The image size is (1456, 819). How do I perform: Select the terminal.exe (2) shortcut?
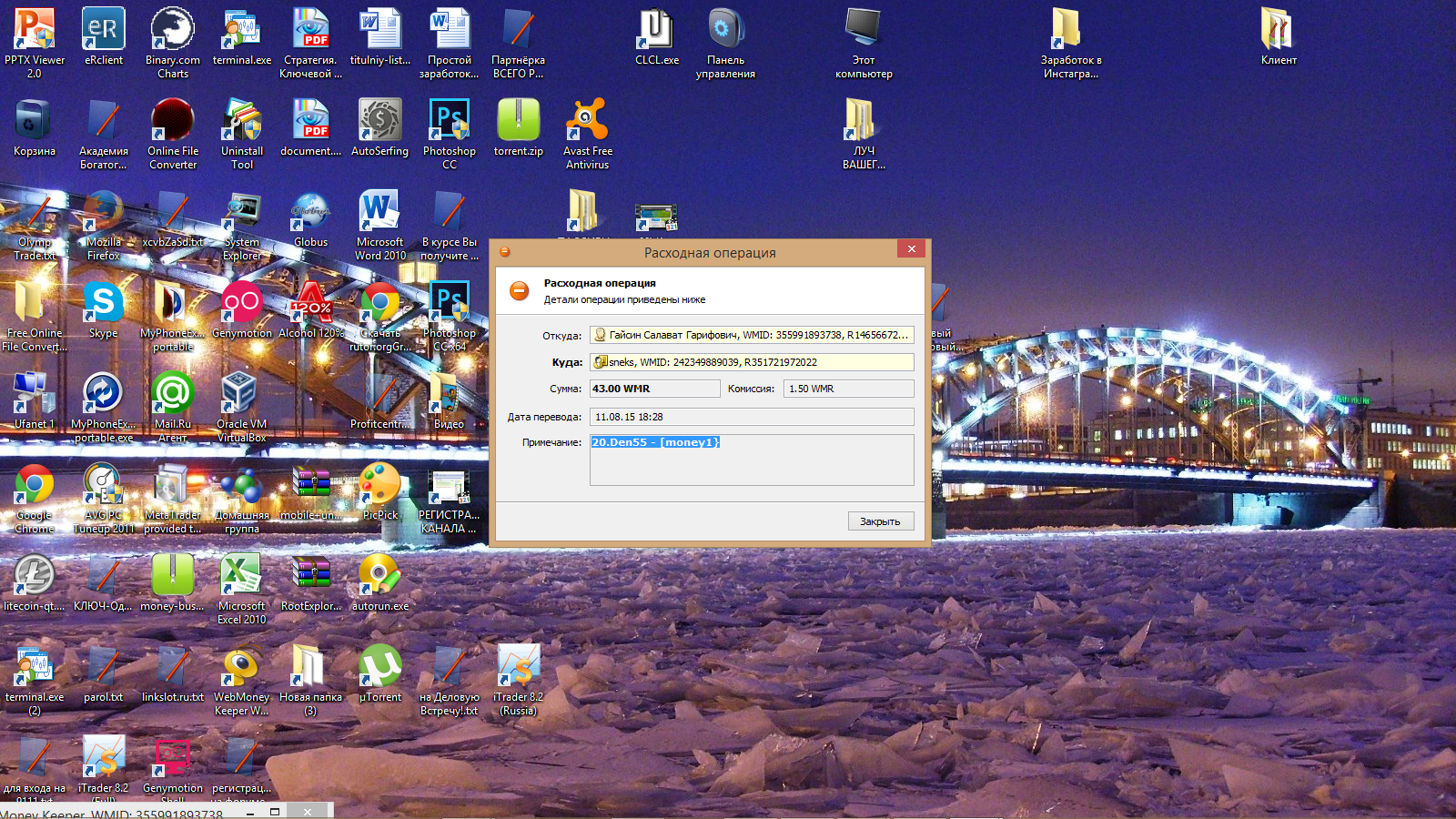pyautogui.click(x=35, y=679)
